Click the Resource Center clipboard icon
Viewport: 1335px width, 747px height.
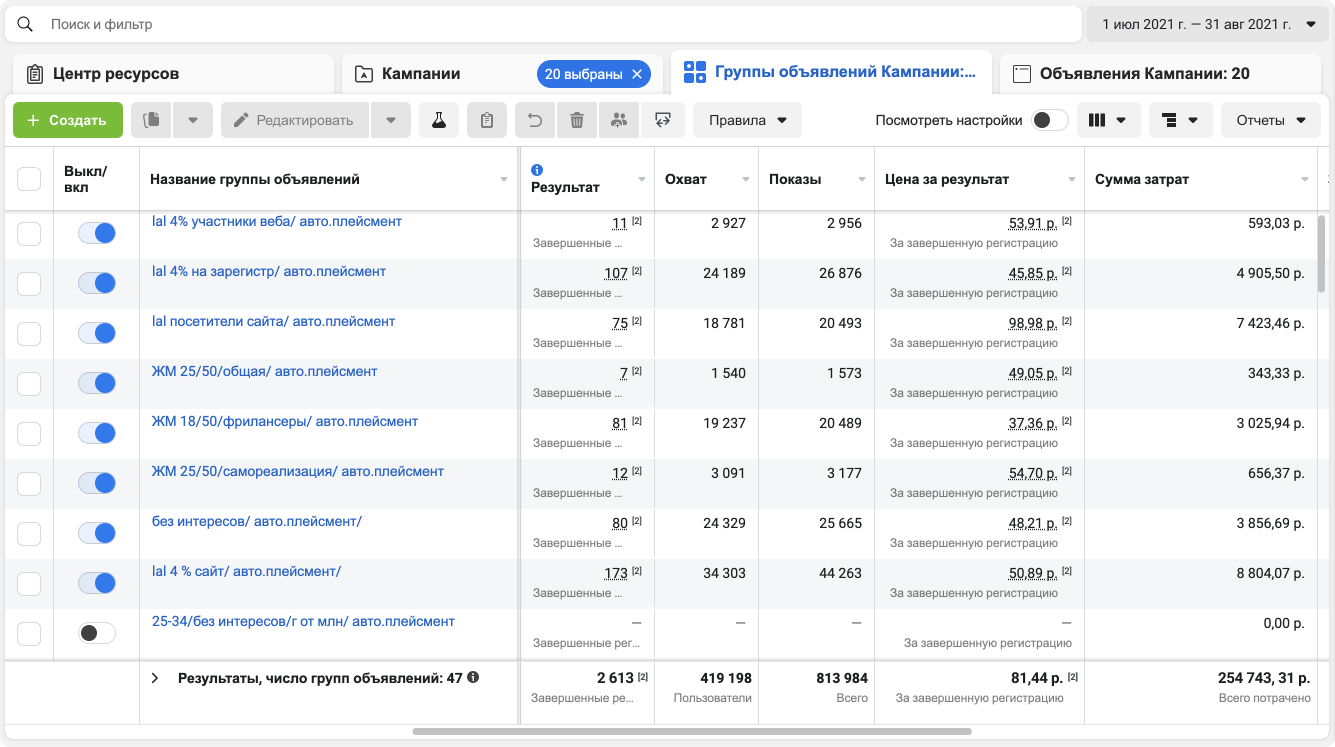click(34, 74)
